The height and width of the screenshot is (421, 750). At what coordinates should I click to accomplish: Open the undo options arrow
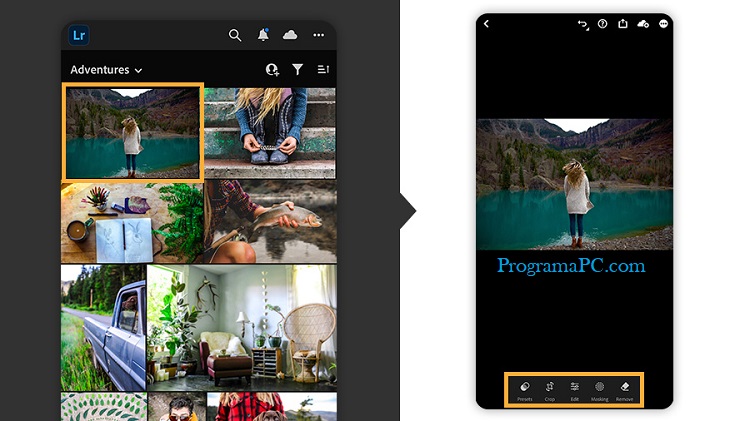(x=583, y=23)
